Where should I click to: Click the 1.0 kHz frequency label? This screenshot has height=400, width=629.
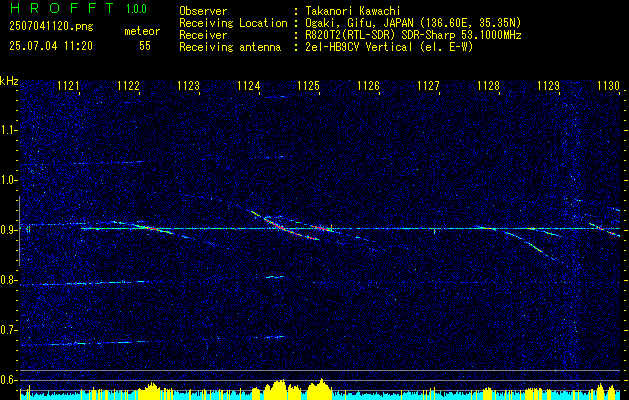click(9, 180)
